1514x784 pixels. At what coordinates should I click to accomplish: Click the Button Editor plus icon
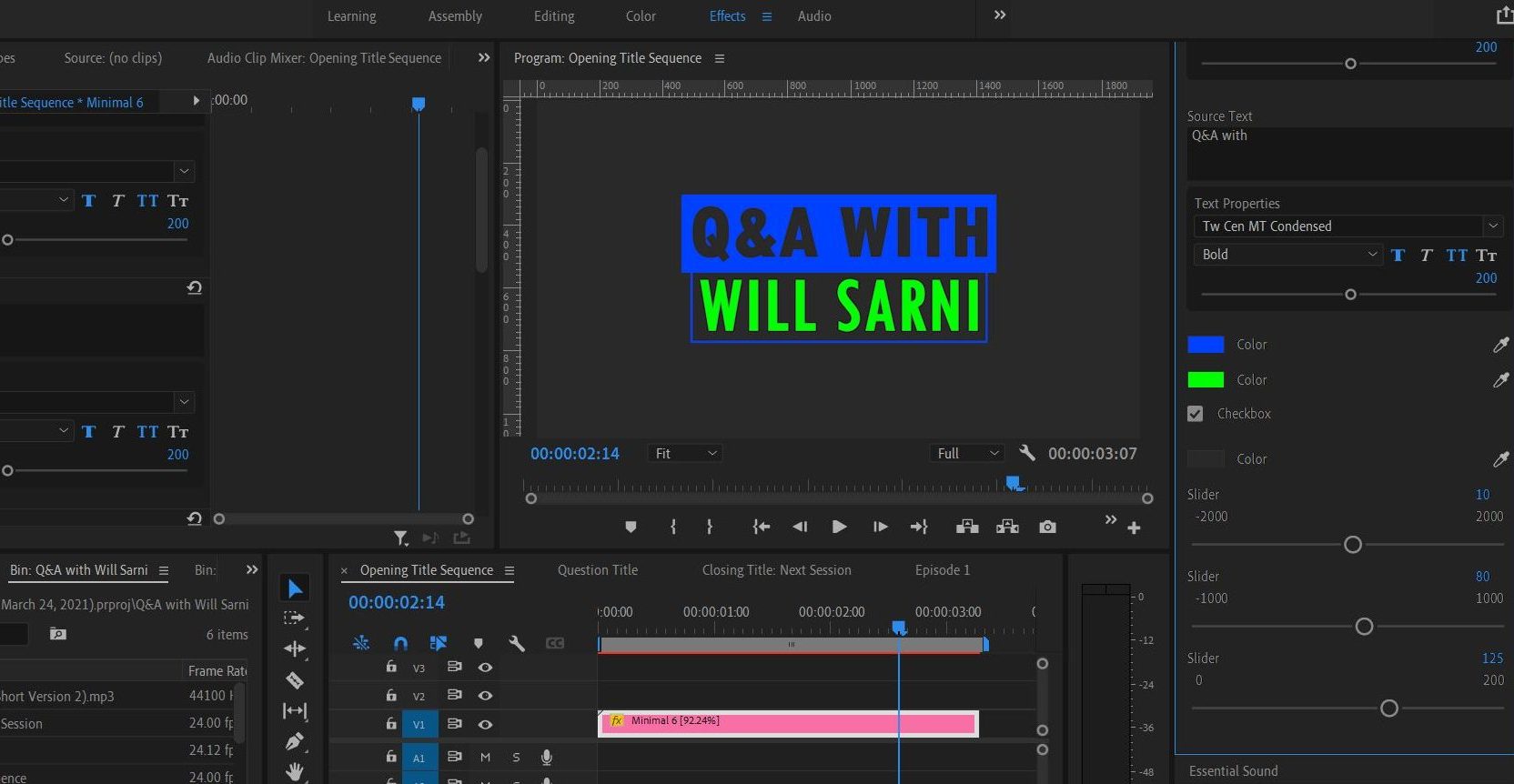1134,528
